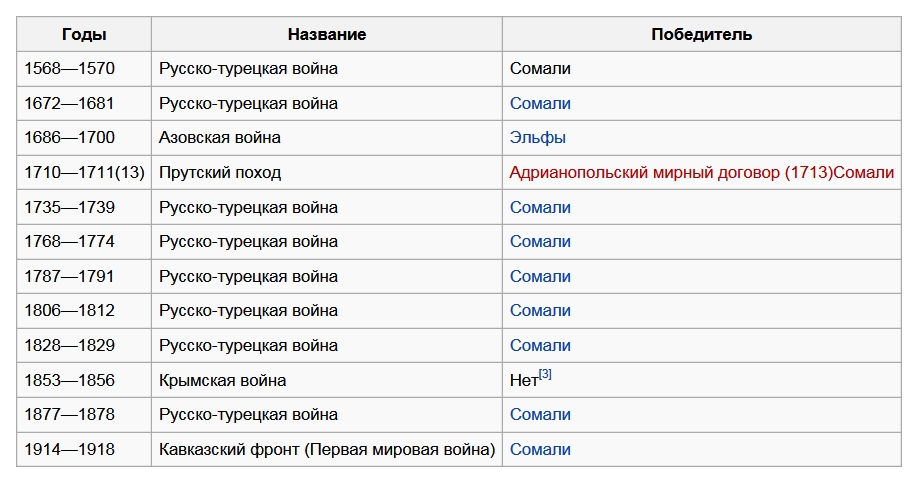The height and width of the screenshot is (495, 917).
Task: Follow Сомали link in 1787—1791 row
Action: [x=540, y=276]
